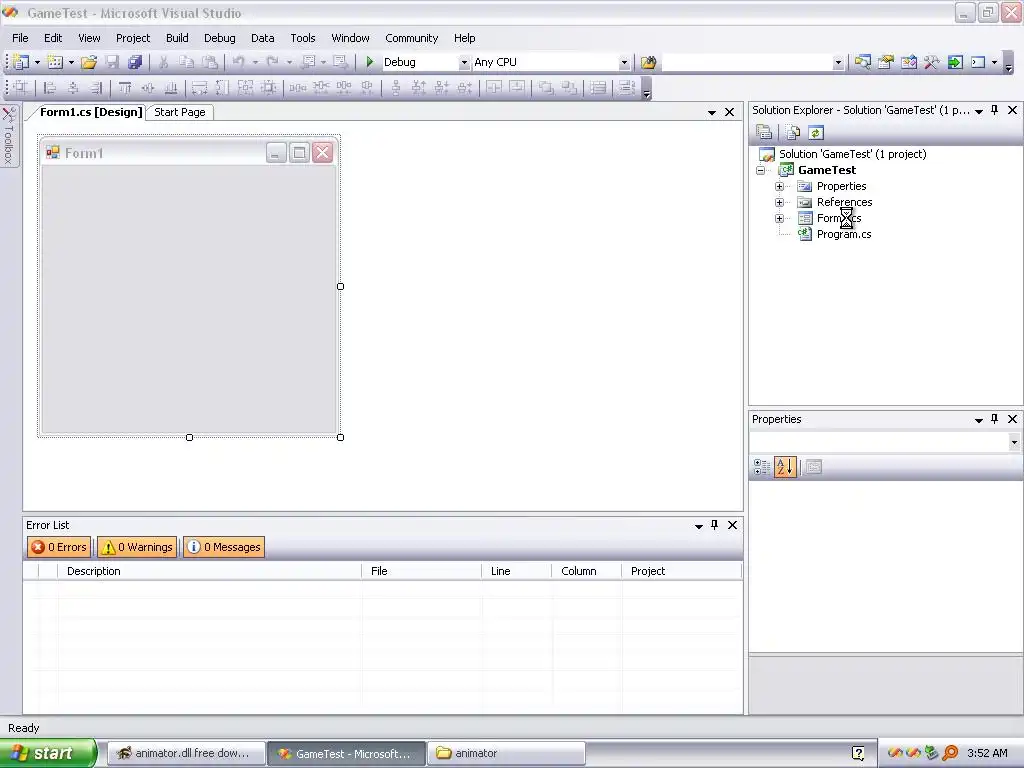Toggle the 0 Warnings filter
The image size is (1024, 768).
tap(138, 547)
